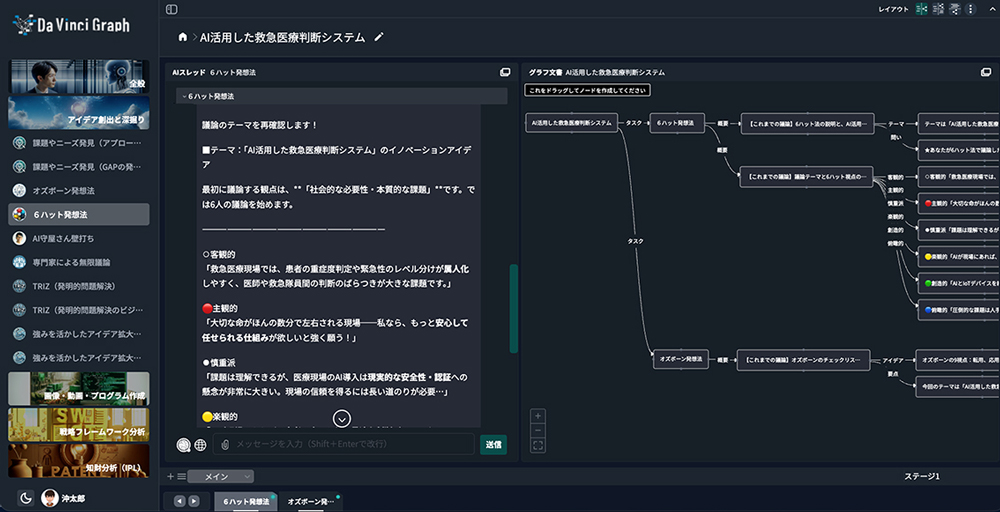
Task: Select the first green layout icon
Action: [x=921, y=9]
